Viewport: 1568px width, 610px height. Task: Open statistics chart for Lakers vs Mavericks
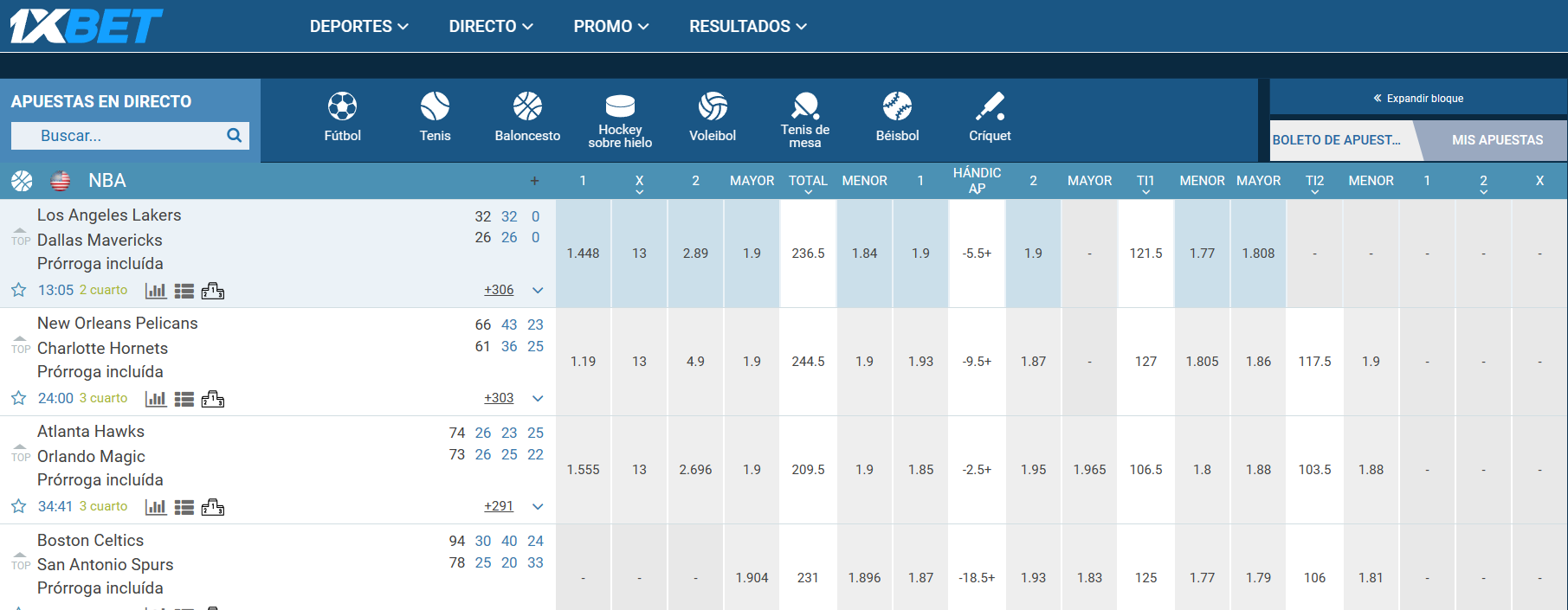point(156,291)
